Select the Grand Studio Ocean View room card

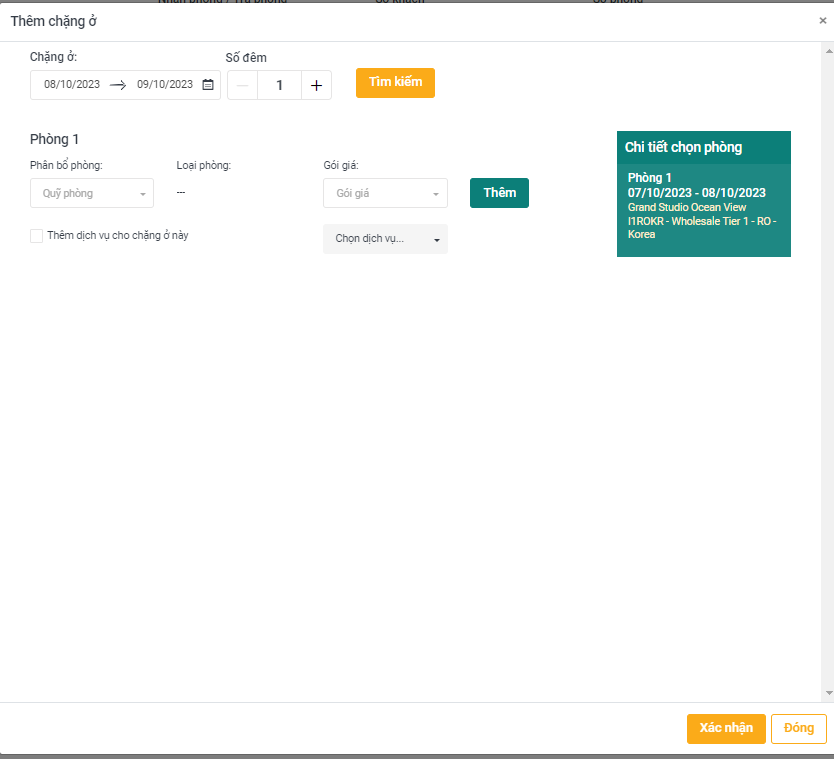[703, 207]
